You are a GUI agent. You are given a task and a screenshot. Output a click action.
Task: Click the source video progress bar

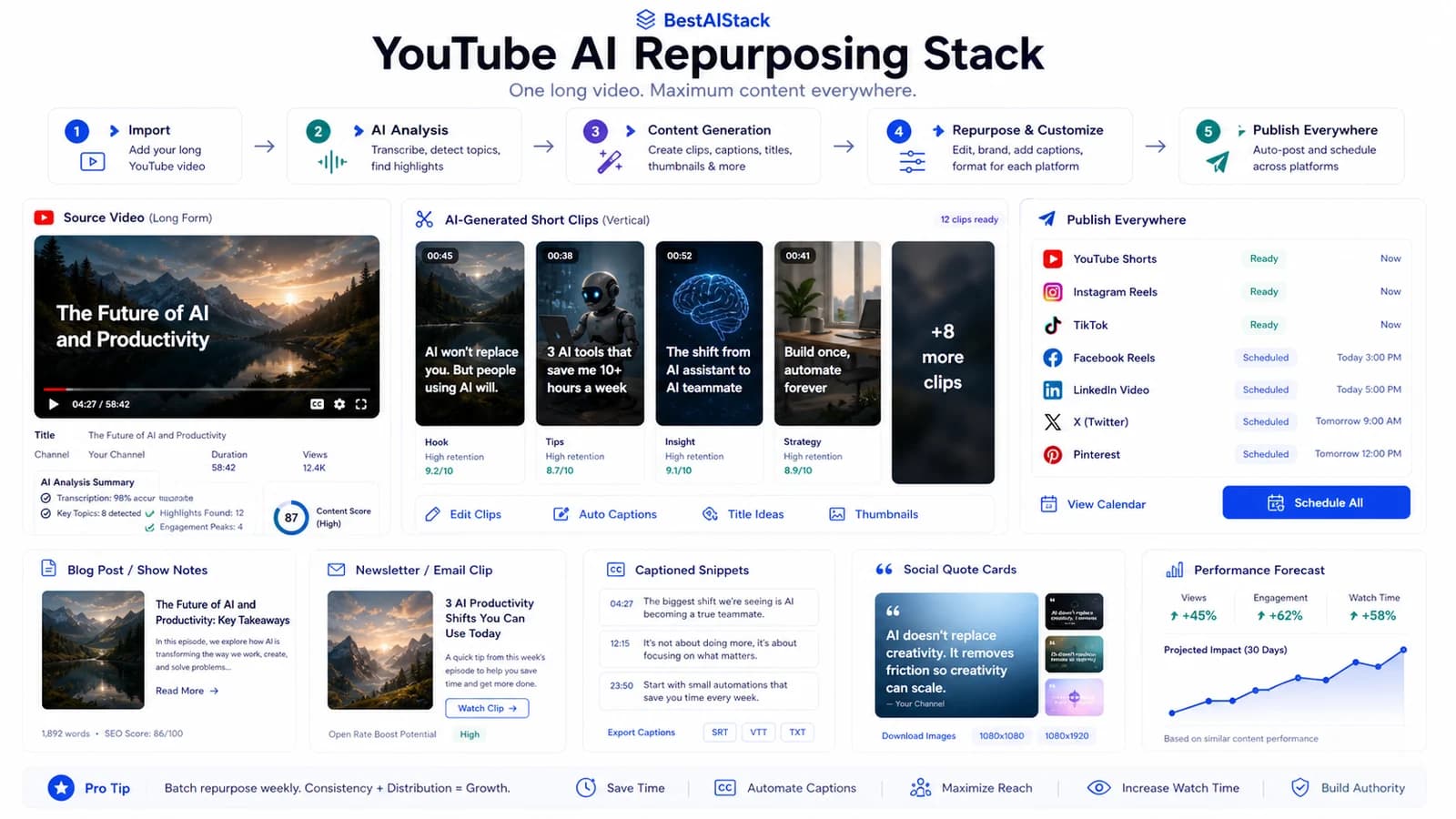[206, 389]
